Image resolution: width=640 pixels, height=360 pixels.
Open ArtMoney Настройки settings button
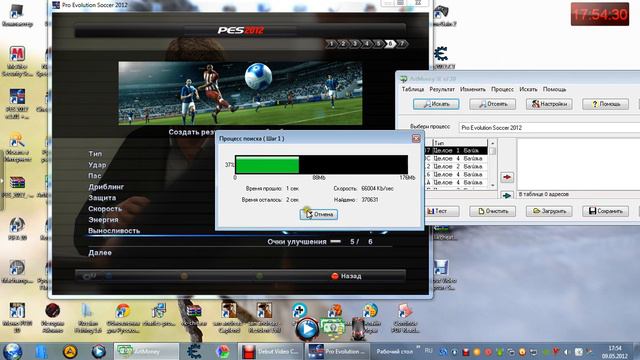(x=549, y=104)
